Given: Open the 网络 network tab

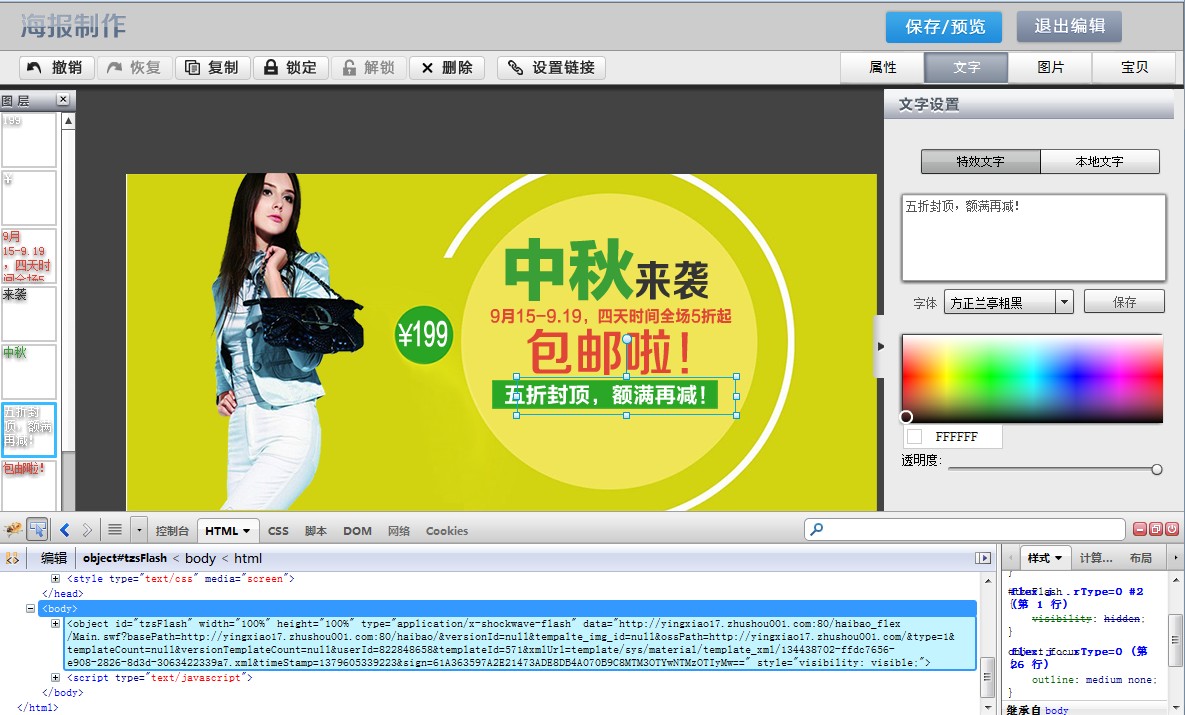Looking at the screenshot, I should 399,531.
